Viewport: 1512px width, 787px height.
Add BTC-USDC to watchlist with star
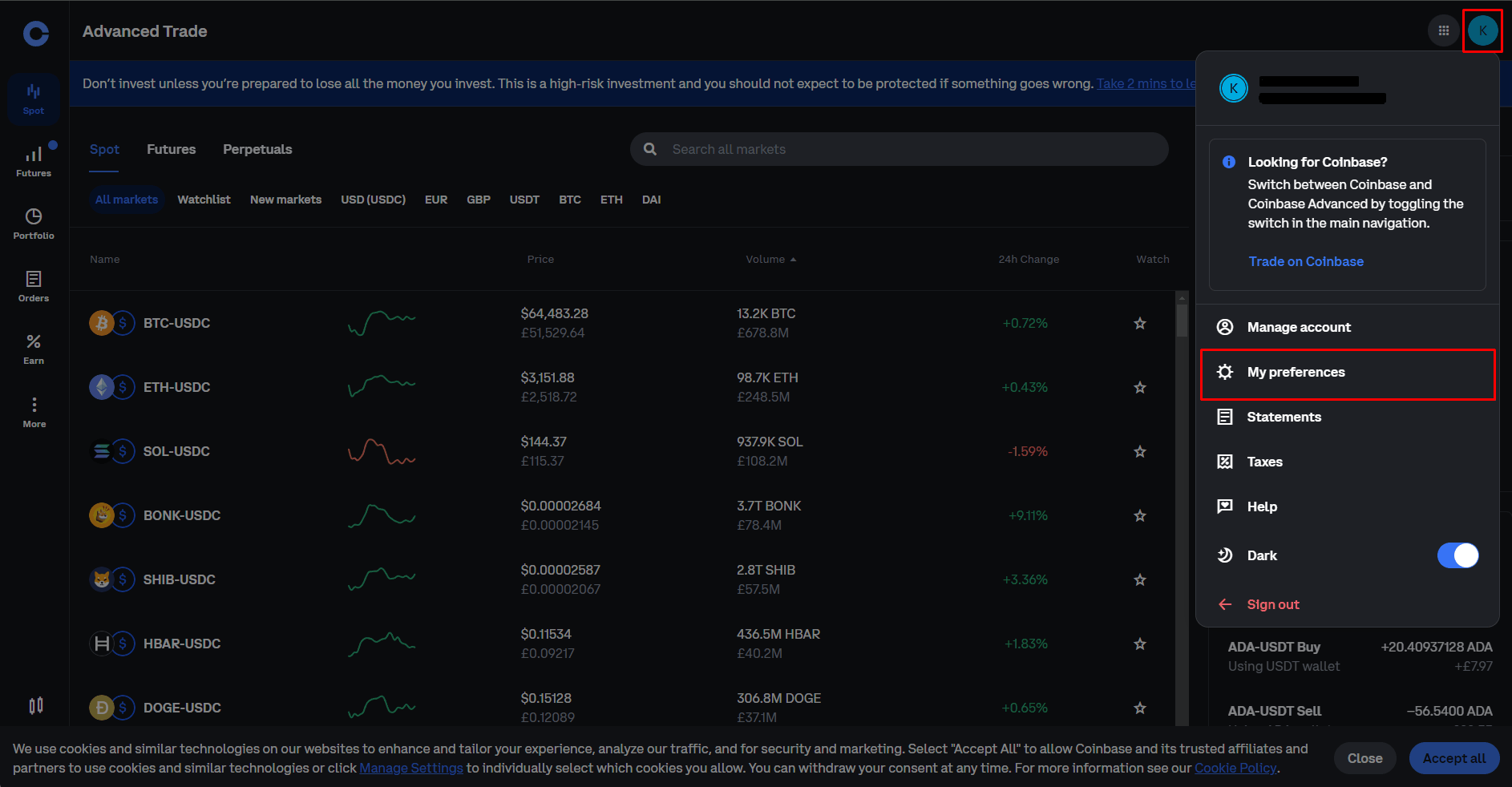tap(1140, 323)
